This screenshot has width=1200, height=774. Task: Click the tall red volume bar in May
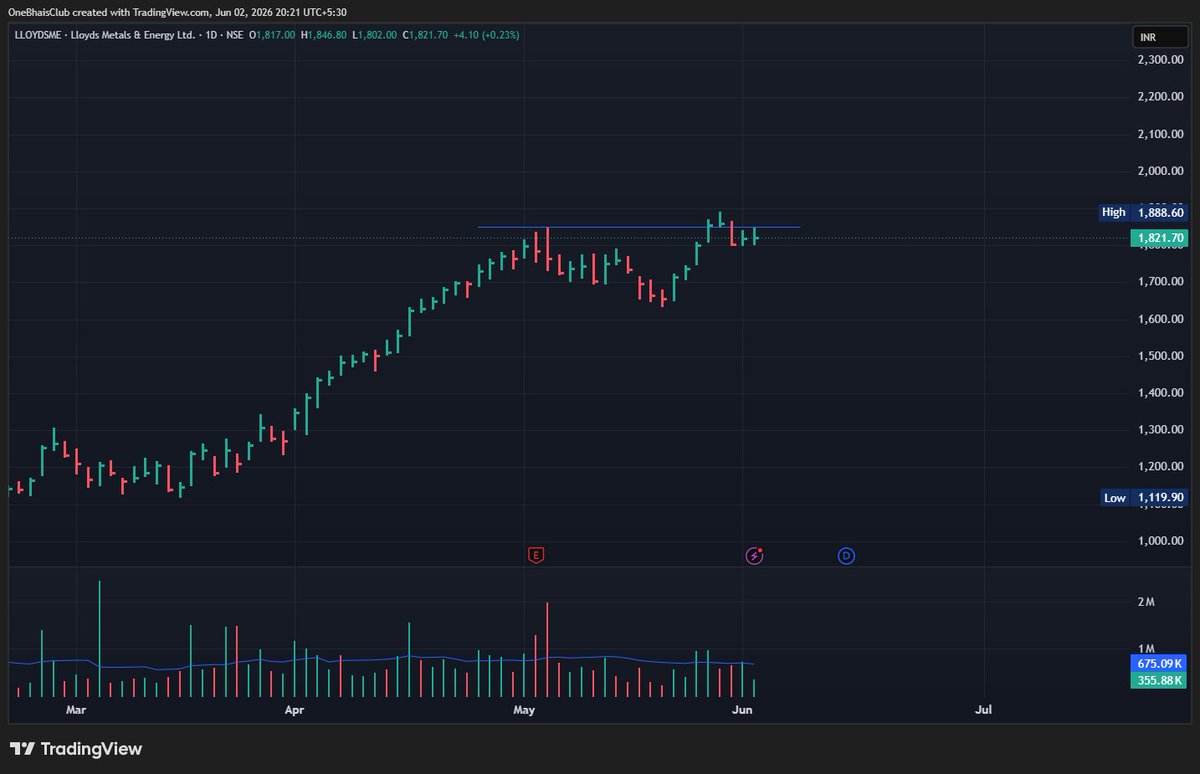click(x=547, y=650)
